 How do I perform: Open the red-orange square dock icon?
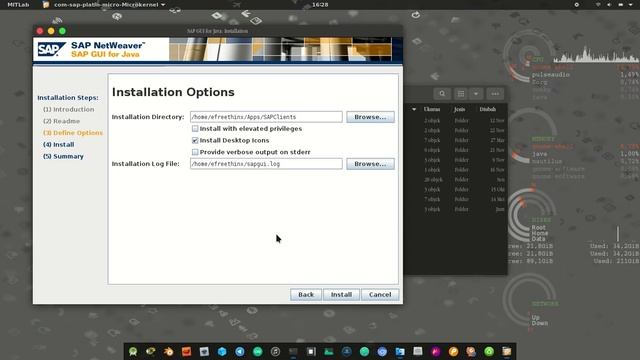click(187, 351)
